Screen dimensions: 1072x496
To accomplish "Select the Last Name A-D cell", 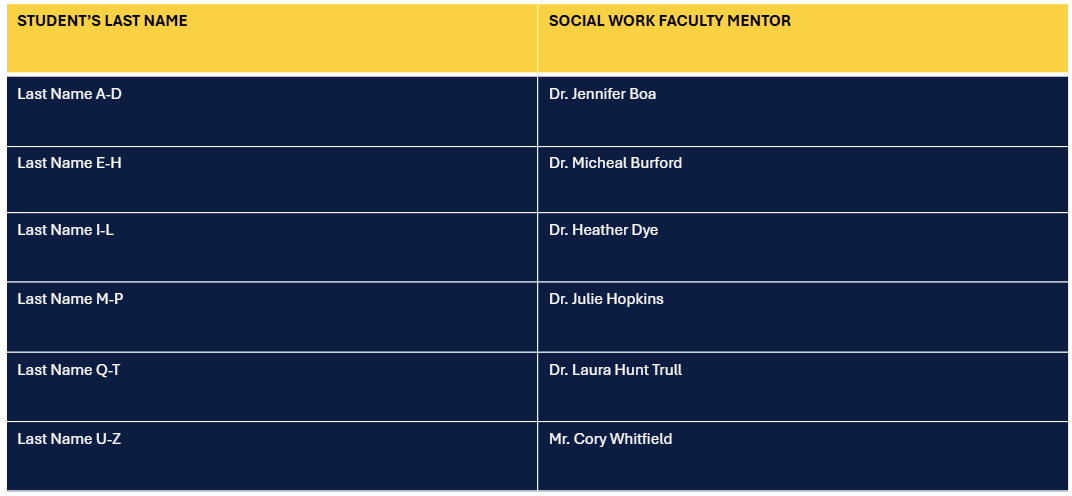I will [x=272, y=111].
